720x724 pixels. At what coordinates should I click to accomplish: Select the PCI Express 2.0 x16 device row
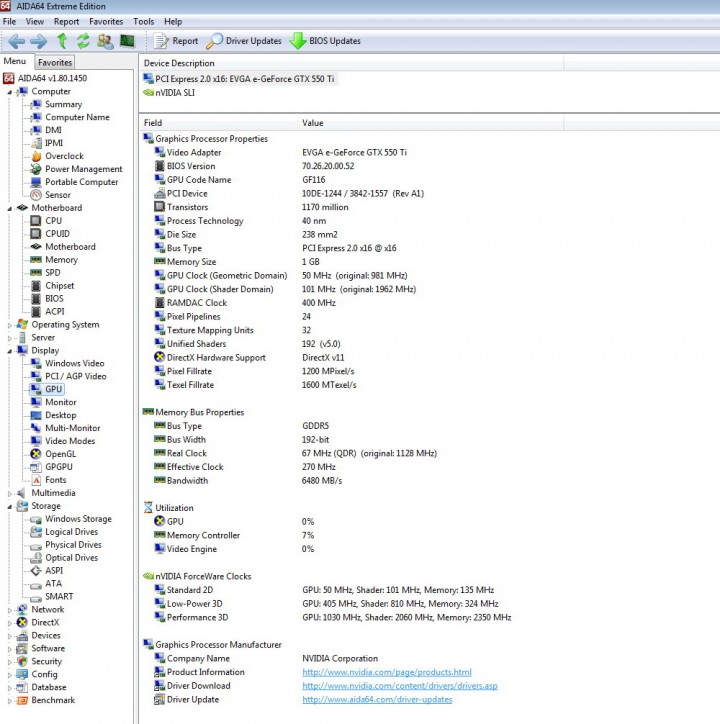tap(240, 79)
